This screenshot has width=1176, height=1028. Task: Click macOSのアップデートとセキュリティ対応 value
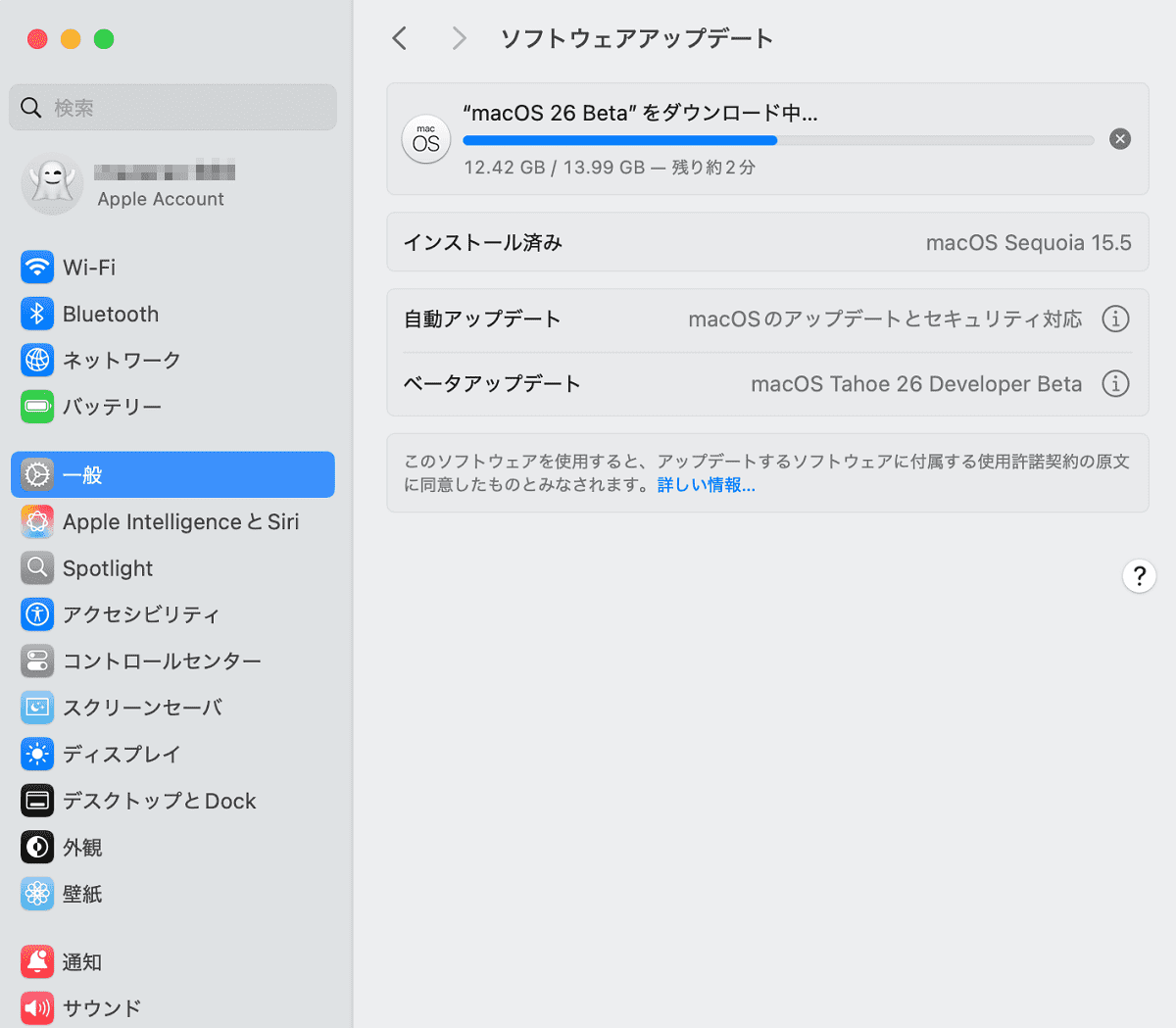885,319
